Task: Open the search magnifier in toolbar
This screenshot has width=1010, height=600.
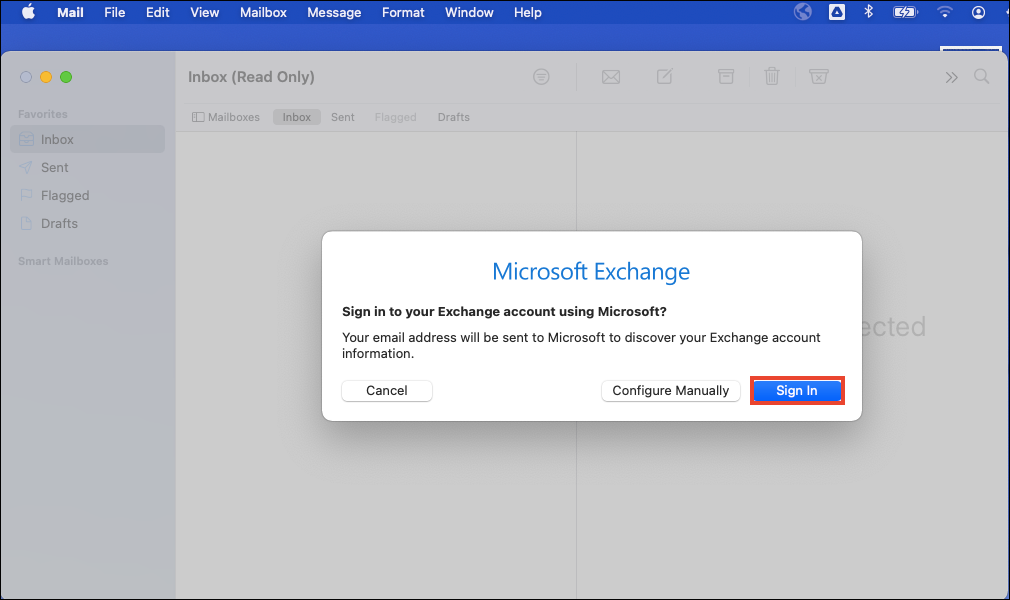Action: click(982, 77)
